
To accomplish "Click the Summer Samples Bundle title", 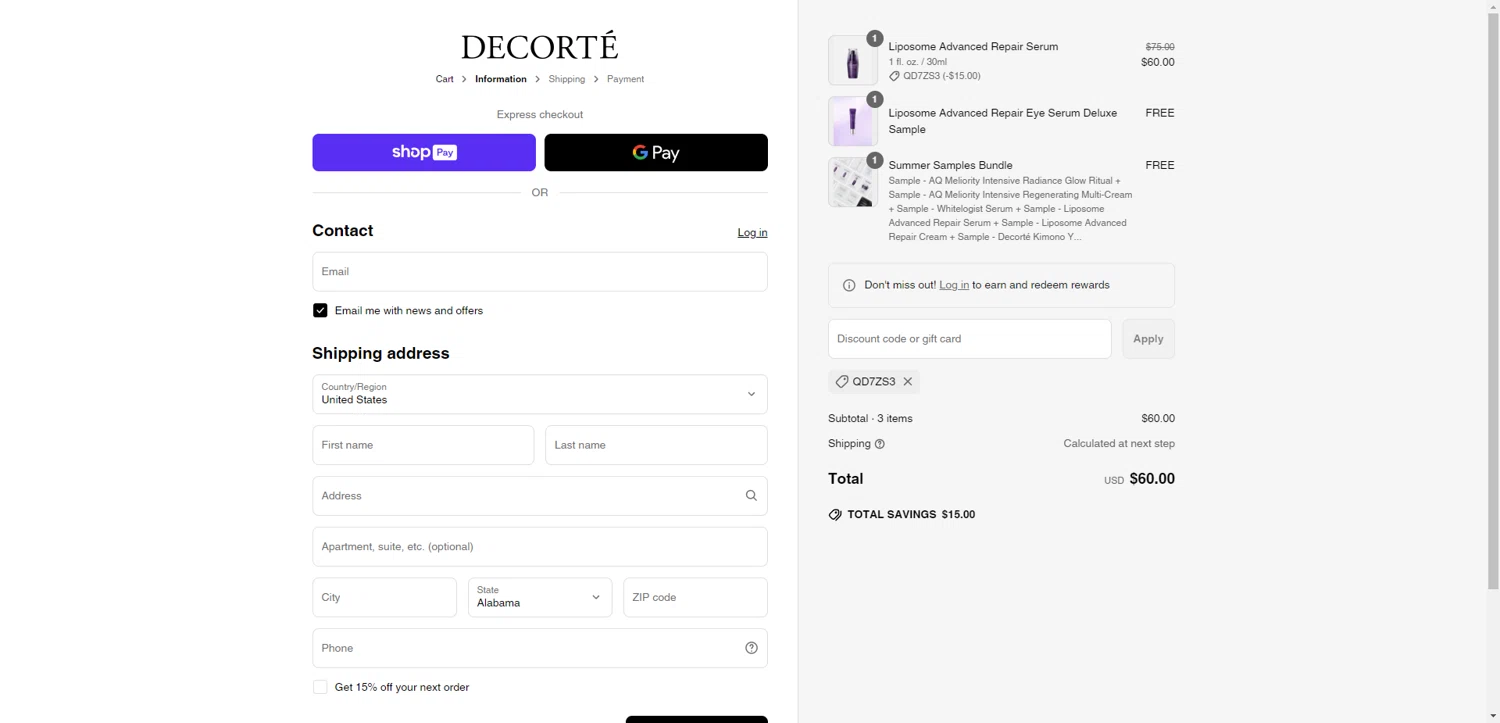I will coord(950,165).
